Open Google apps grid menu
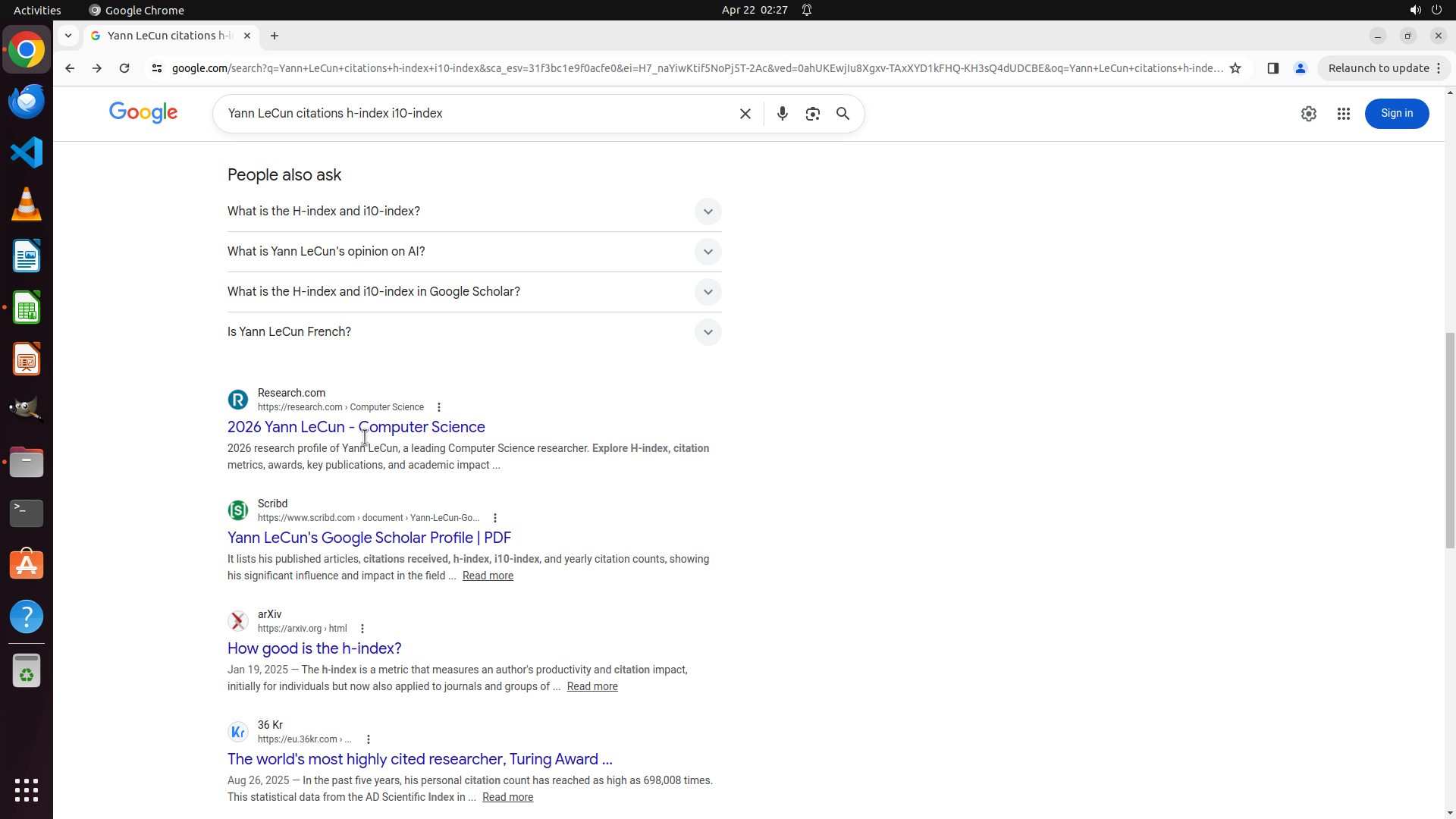The width and height of the screenshot is (1456, 819). pyautogui.click(x=1343, y=114)
